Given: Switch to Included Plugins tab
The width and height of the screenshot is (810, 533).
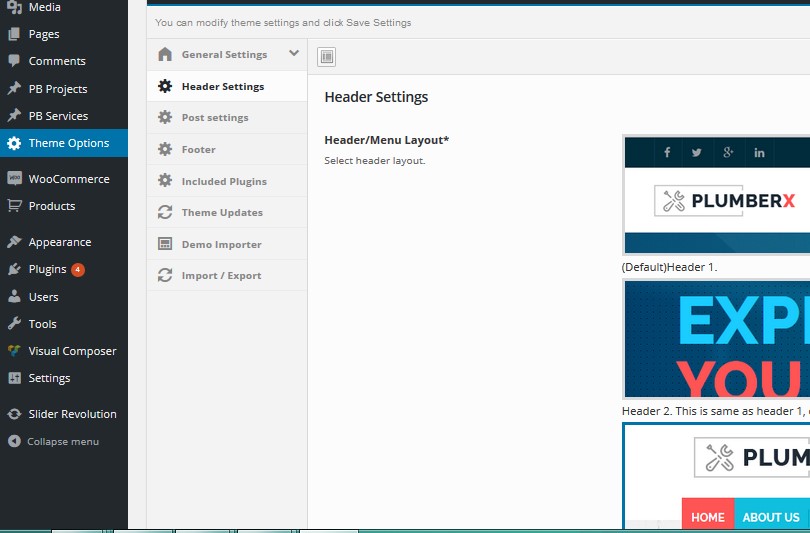Looking at the screenshot, I should [227, 181].
